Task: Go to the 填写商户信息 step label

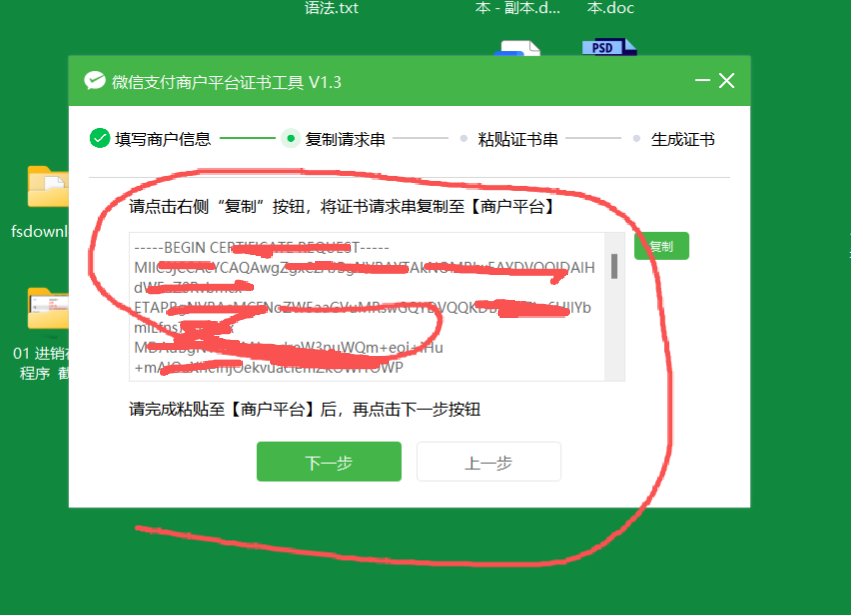Action: coord(162,139)
